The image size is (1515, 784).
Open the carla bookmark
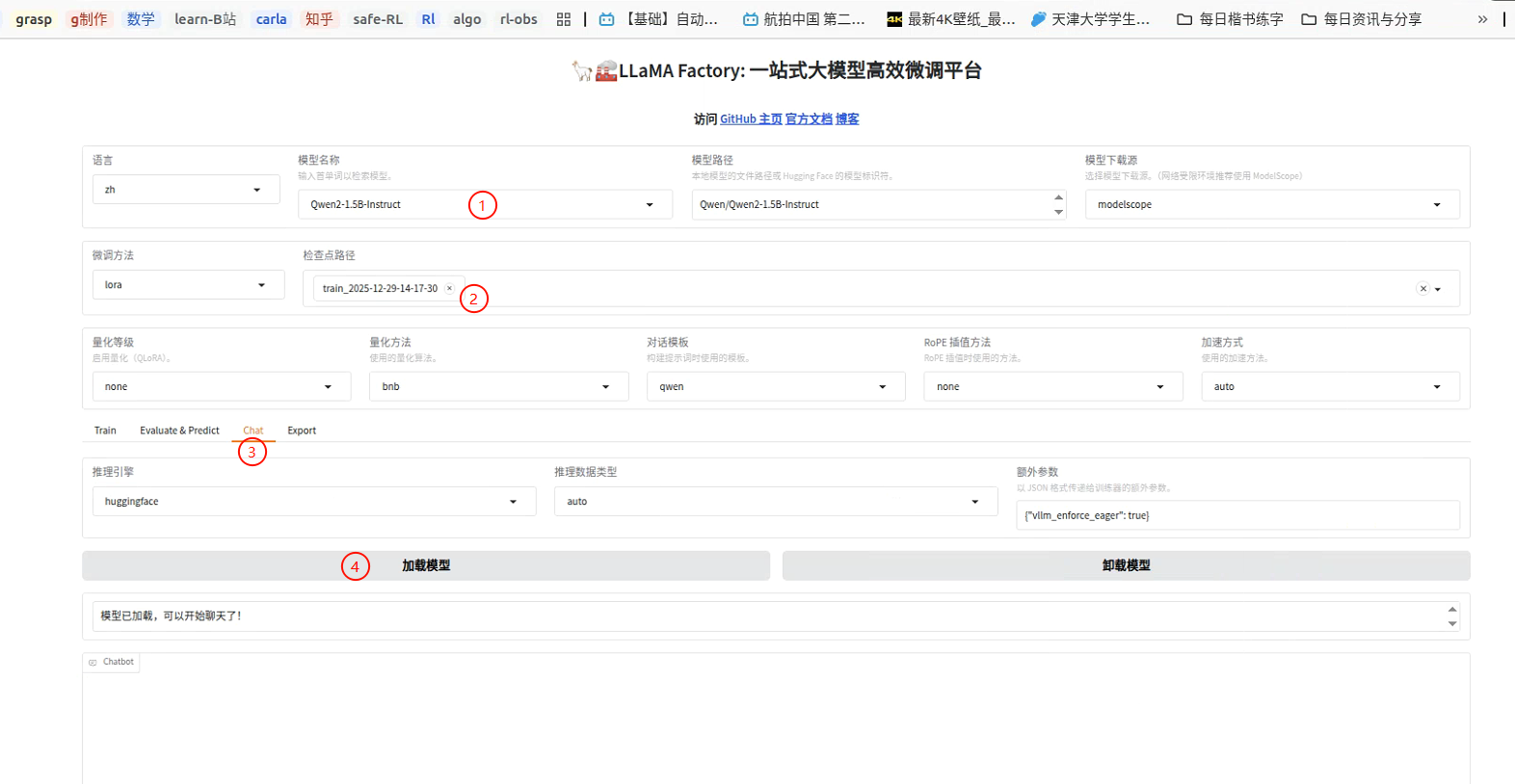coord(272,19)
